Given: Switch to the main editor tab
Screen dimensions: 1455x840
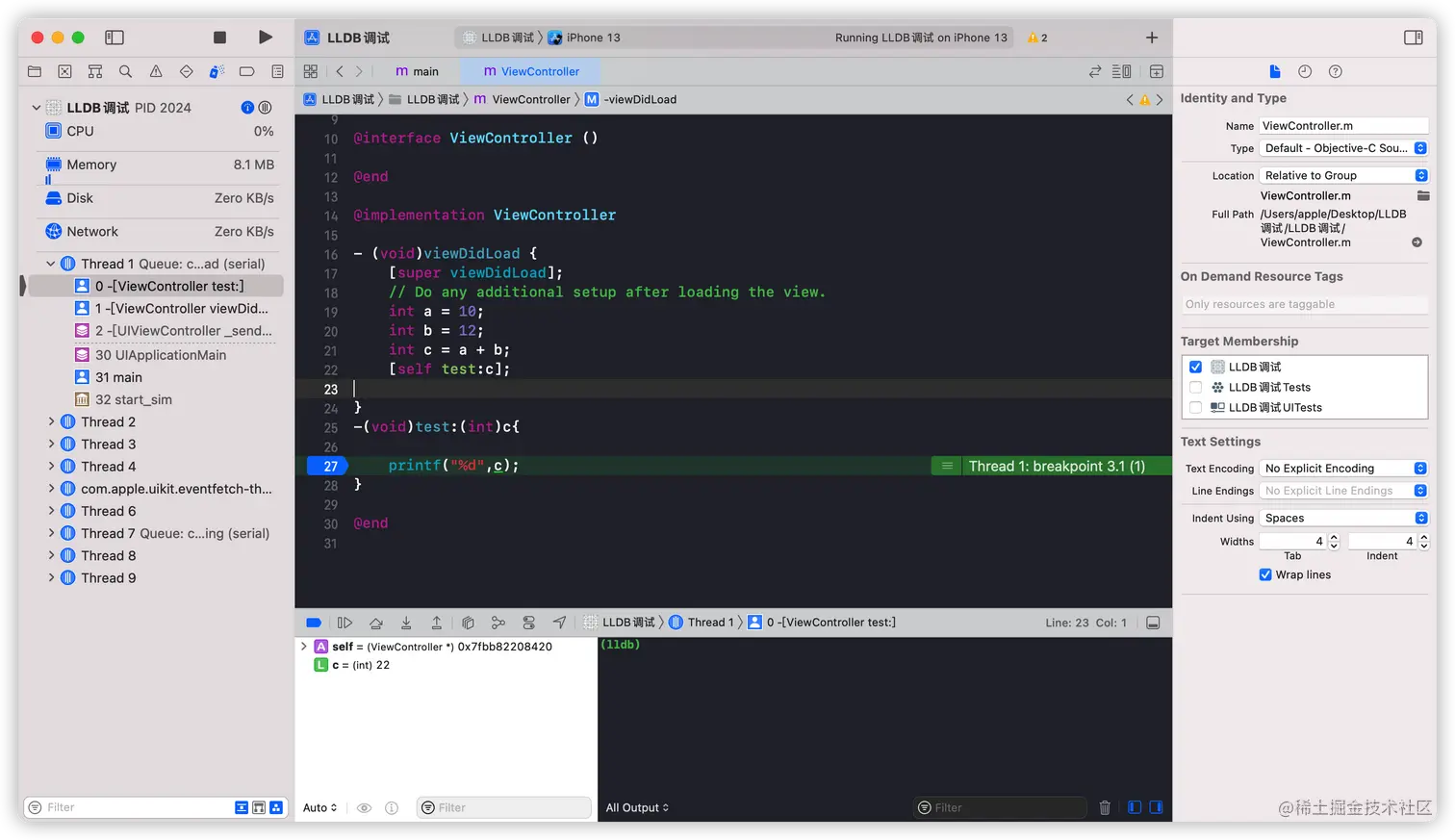Looking at the screenshot, I should [x=418, y=71].
